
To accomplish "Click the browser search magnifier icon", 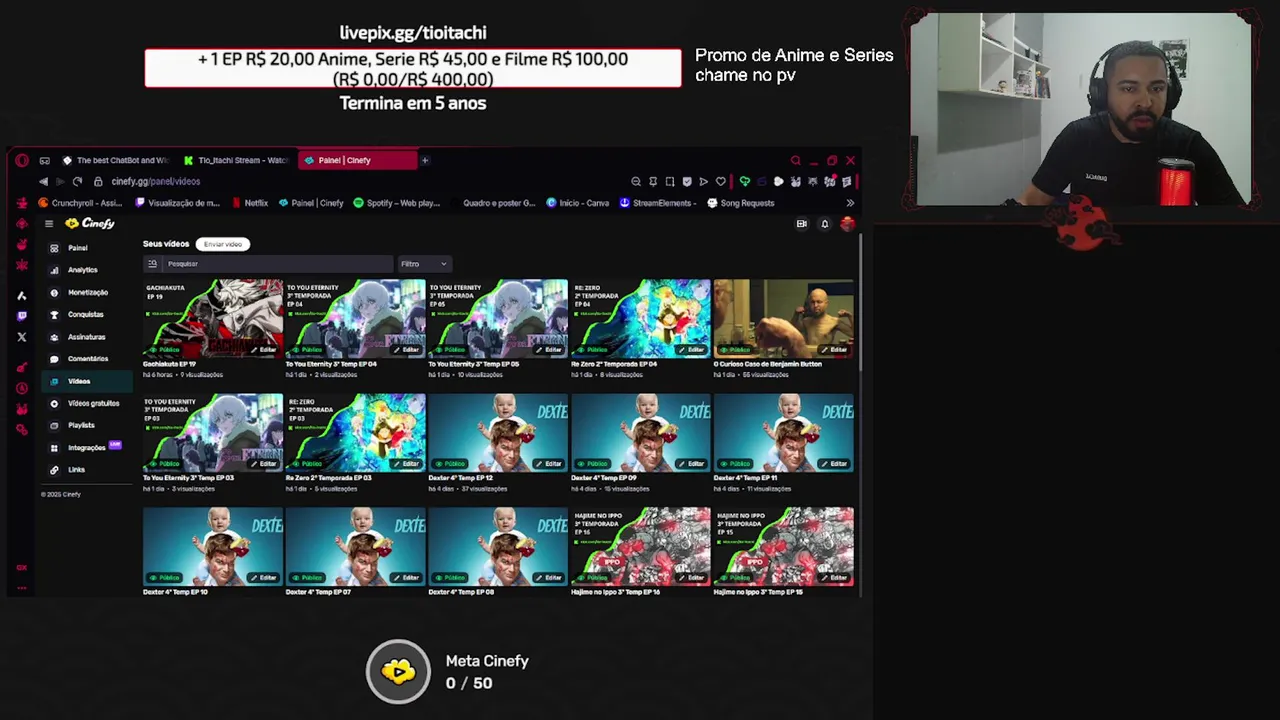I will [x=796, y=160].
